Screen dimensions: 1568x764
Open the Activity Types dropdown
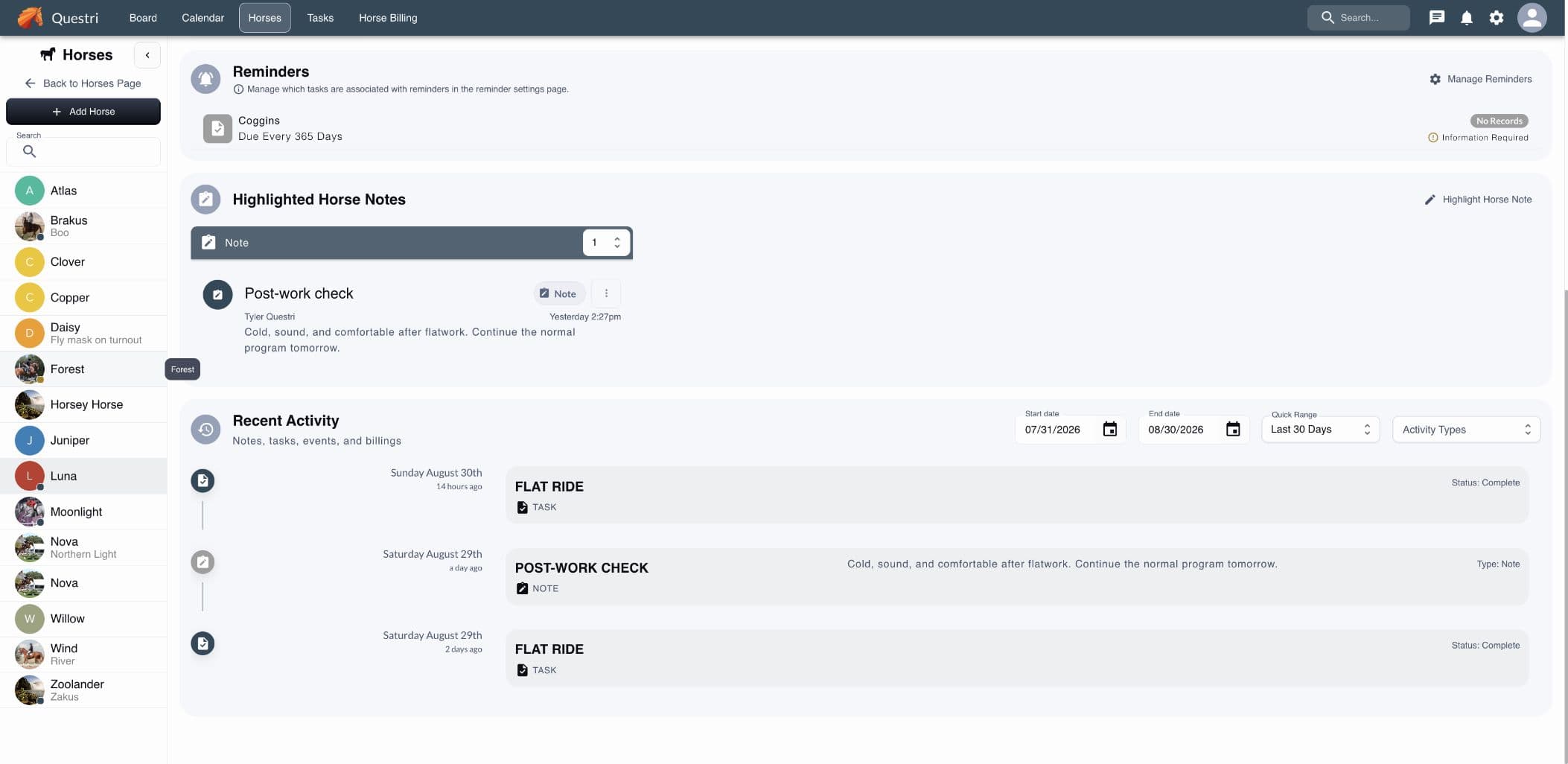(1466, 430)
